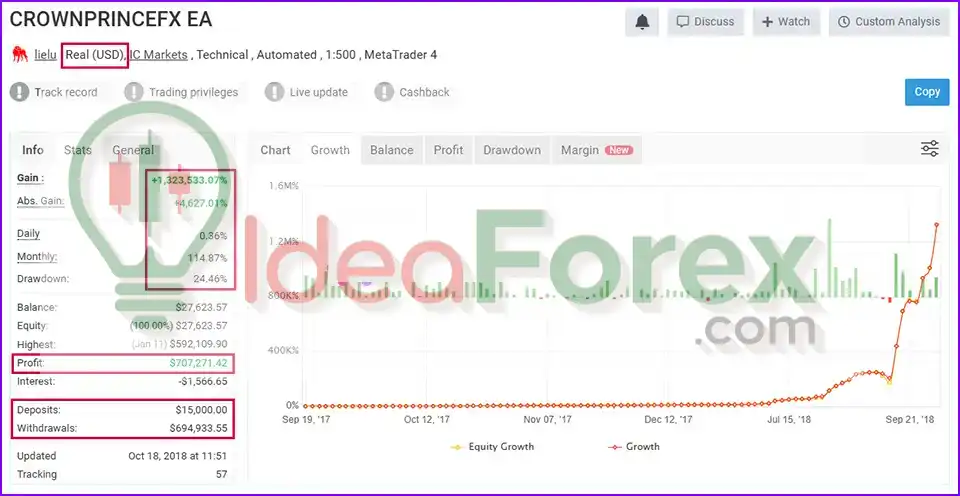The image size is (960, 496).
Task: Click the Daily label
Action: point(28,233)
